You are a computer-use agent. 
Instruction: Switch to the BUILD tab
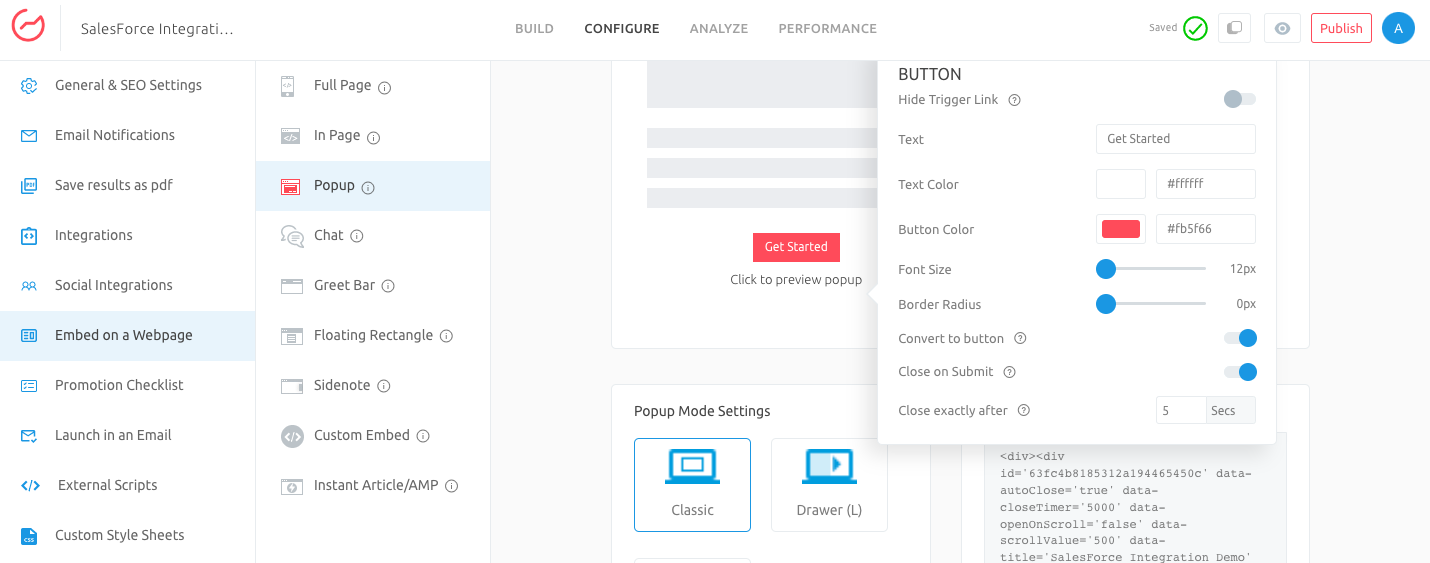point(534,29)
